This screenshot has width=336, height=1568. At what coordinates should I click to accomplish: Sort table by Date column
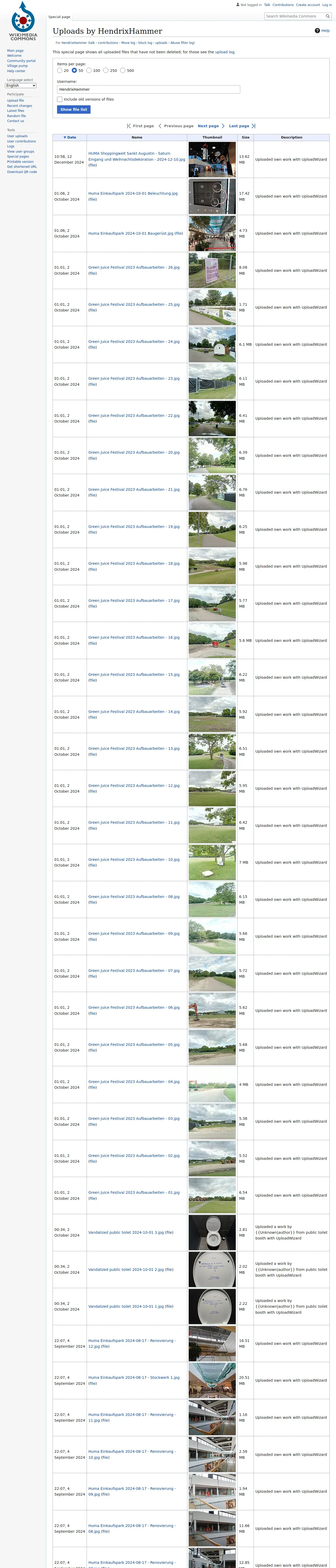click(x=70, y=137)
